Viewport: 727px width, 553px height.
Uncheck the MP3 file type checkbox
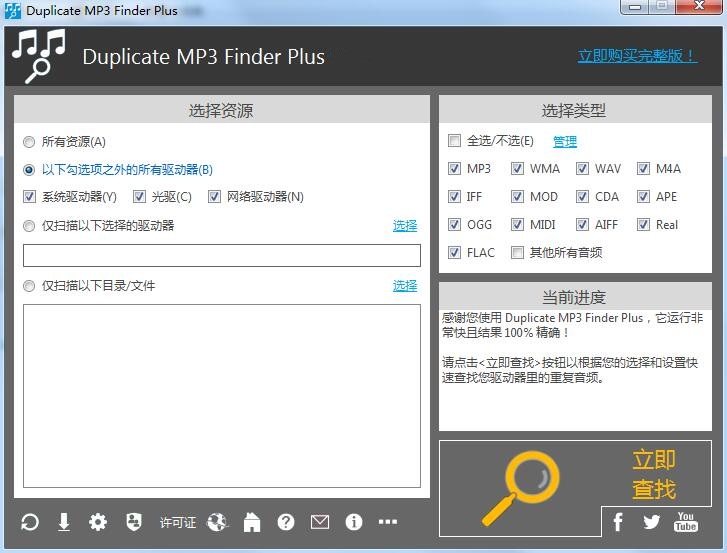[454, 169]
